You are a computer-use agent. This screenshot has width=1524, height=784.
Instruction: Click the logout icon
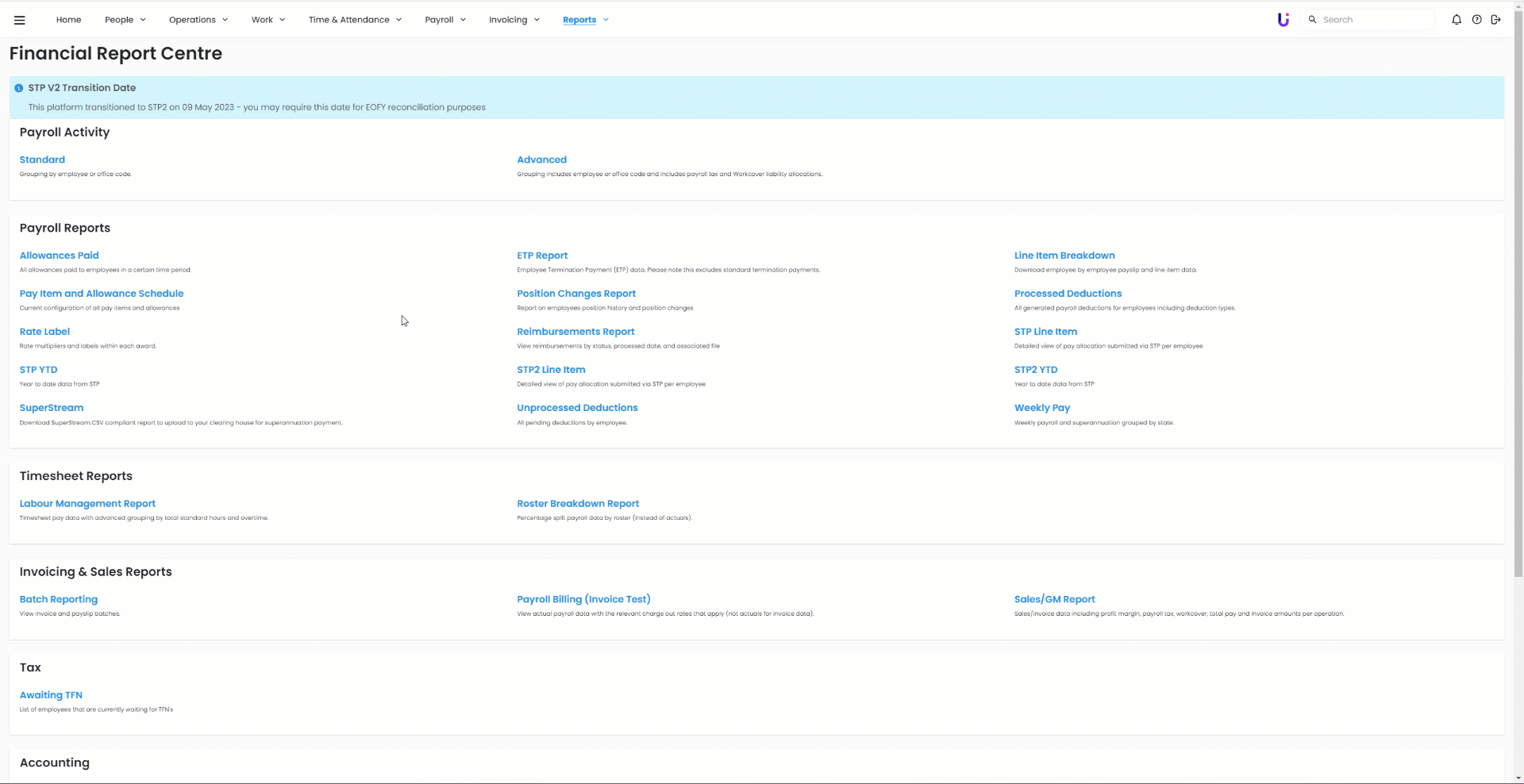pos(1495,20)
